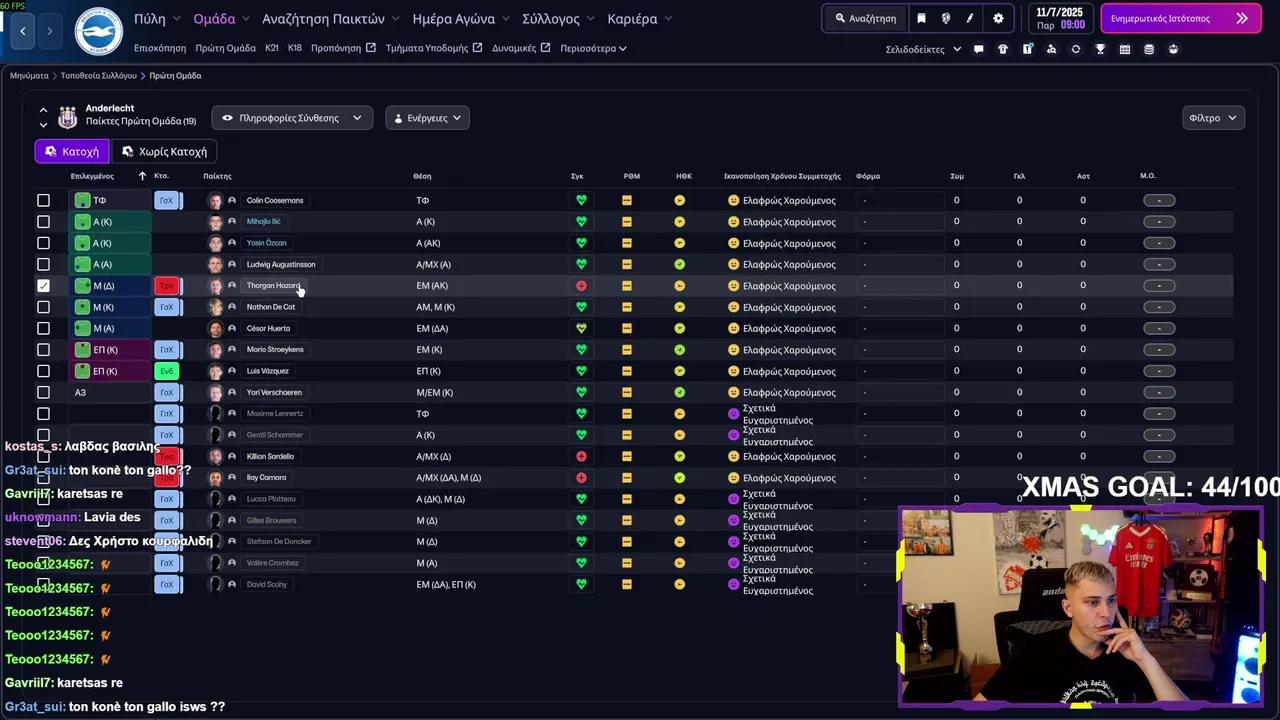Switch squad with the up/down arrows beside Anderlecht
Image resolution: width=1280 pixels, height=720 pixels.
[43, 118]
